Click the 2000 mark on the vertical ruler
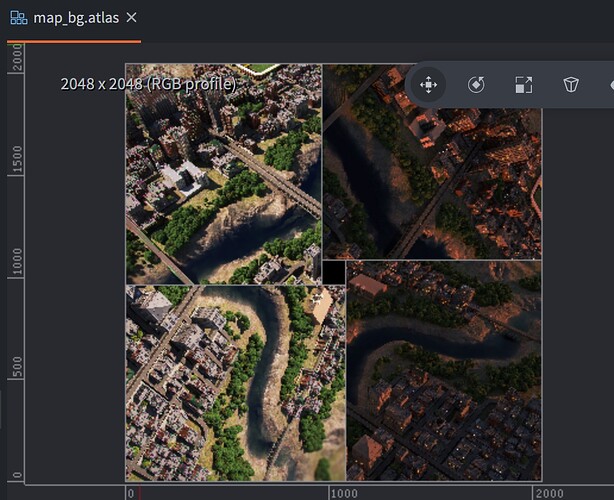The width and height of the screenshot is (614, 500). [17, 59]
